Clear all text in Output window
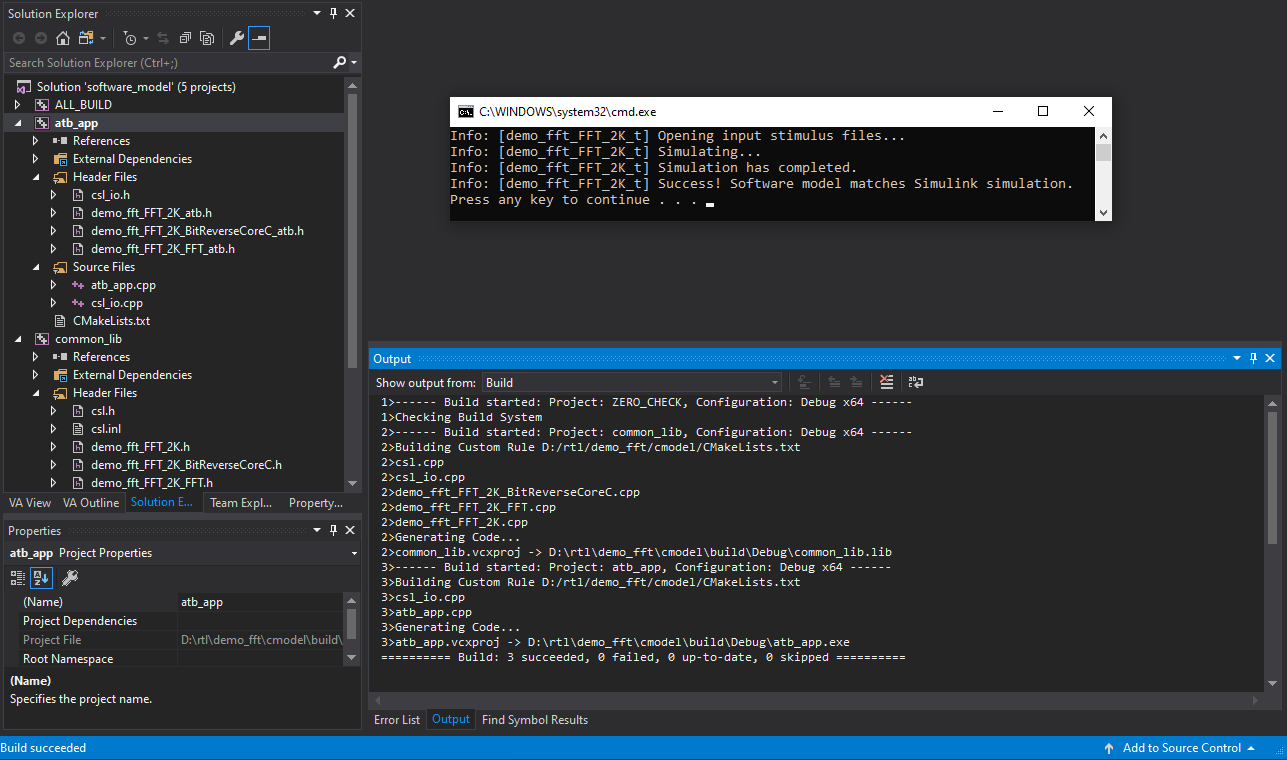 click(886, 382)
